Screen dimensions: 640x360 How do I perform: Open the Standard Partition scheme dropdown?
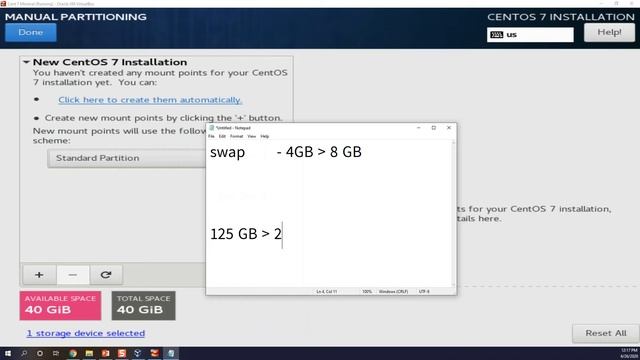tap(127, 158)
